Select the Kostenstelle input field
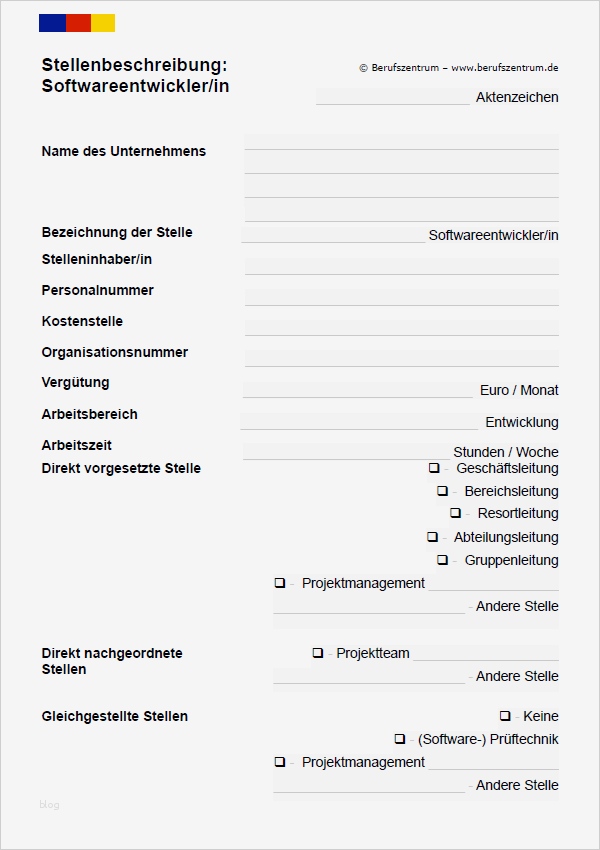 pyautogui.click(x=401, y=327)
